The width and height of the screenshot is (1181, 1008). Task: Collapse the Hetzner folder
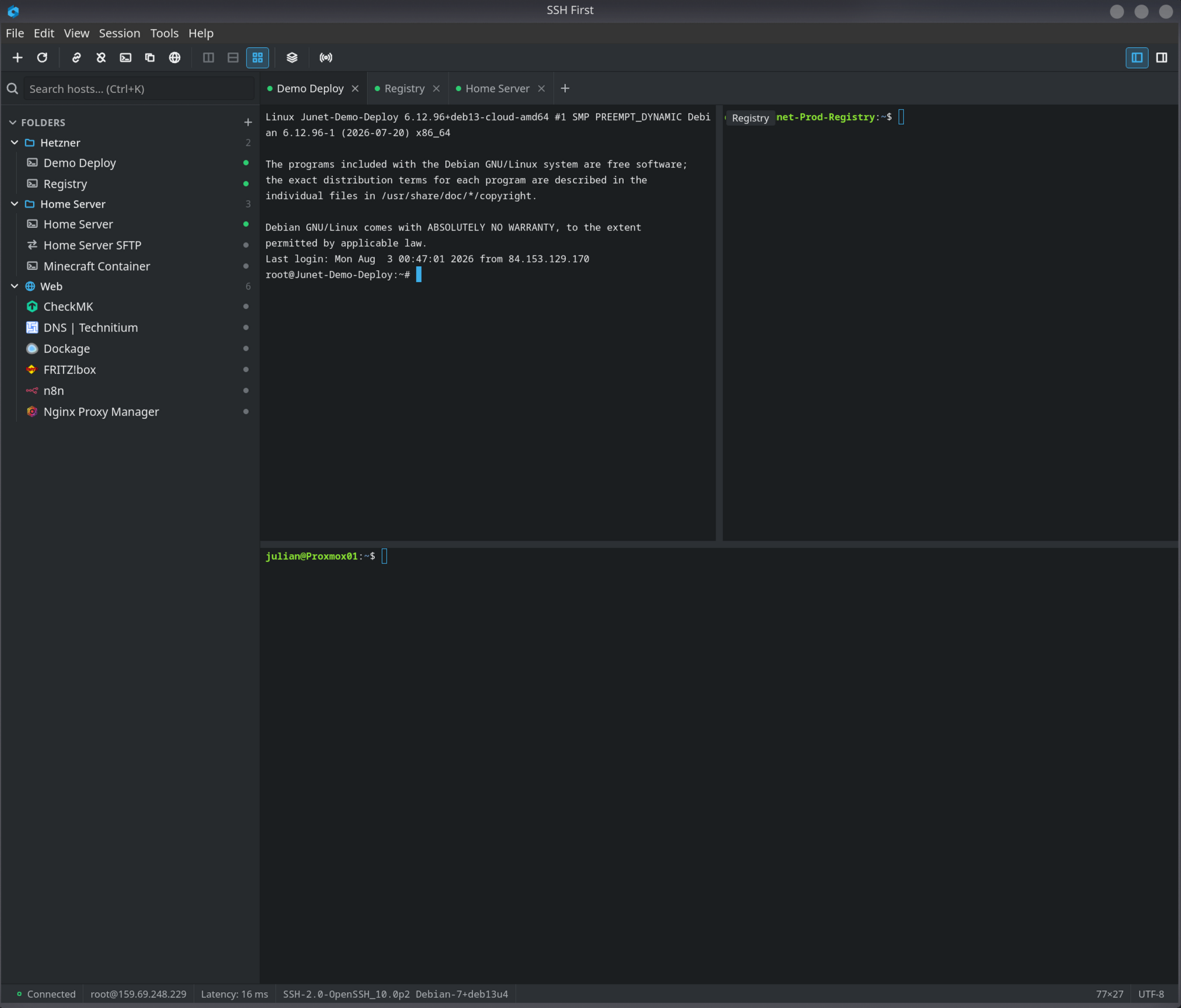(x=15, y=142)
